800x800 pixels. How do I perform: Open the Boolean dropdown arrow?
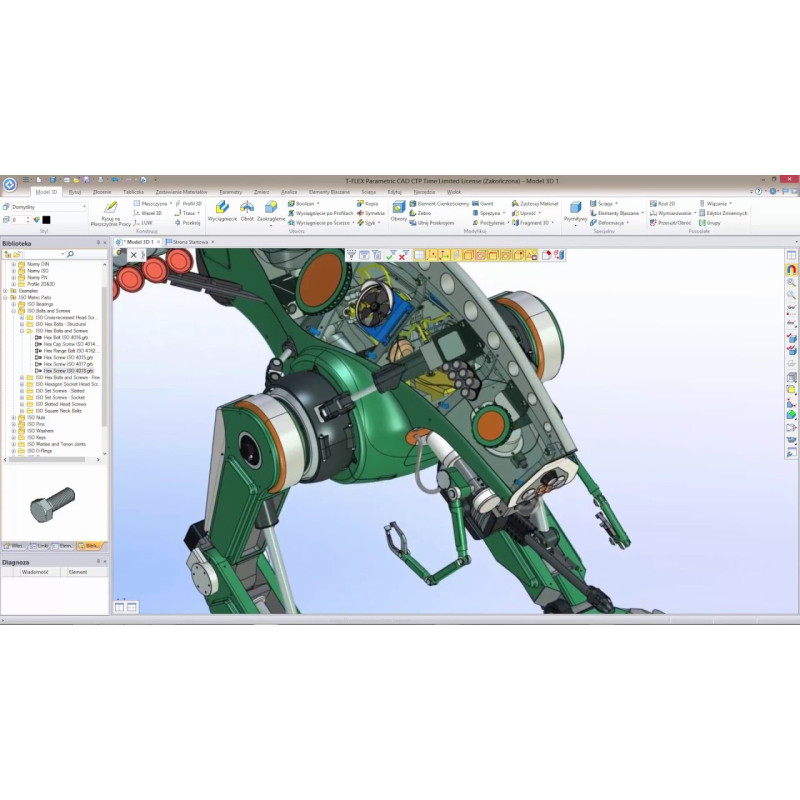pos(318,203)
